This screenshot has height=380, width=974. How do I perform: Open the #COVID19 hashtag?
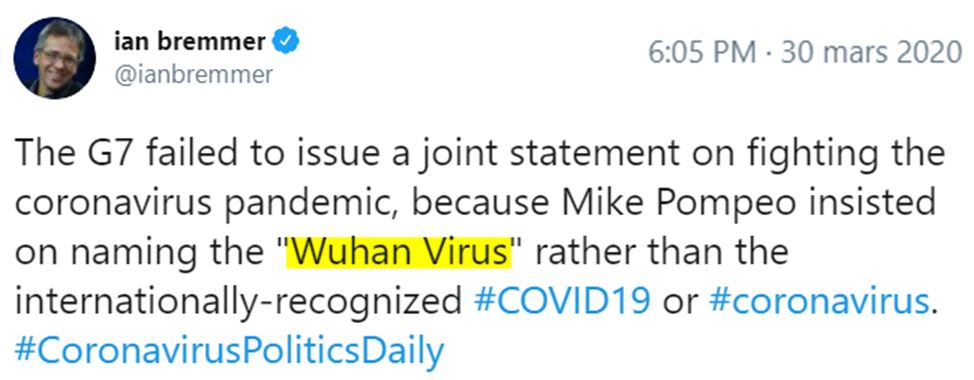point(562,302)
